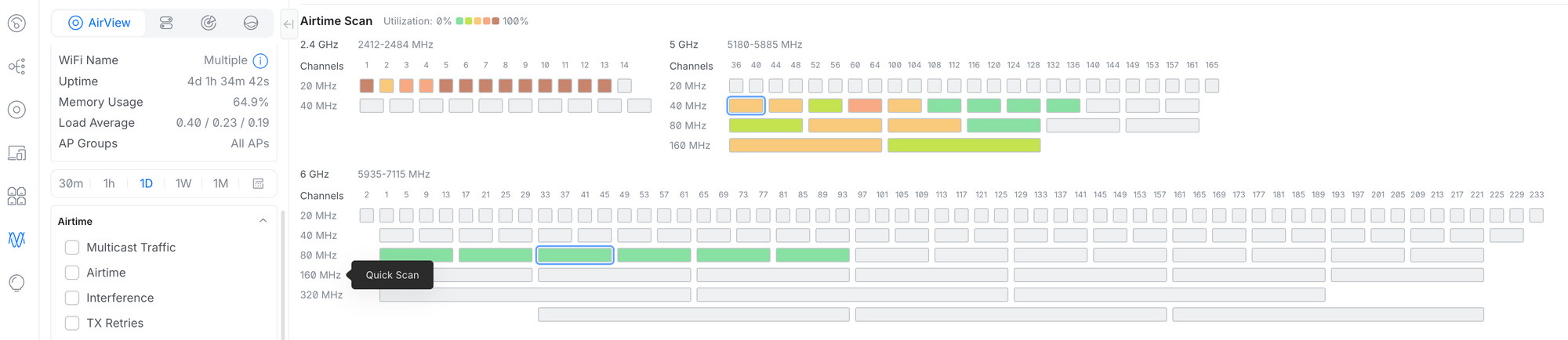1568x340 pixels.
Task: Choose the 30m time range
Action: click(x=71, y=183)
